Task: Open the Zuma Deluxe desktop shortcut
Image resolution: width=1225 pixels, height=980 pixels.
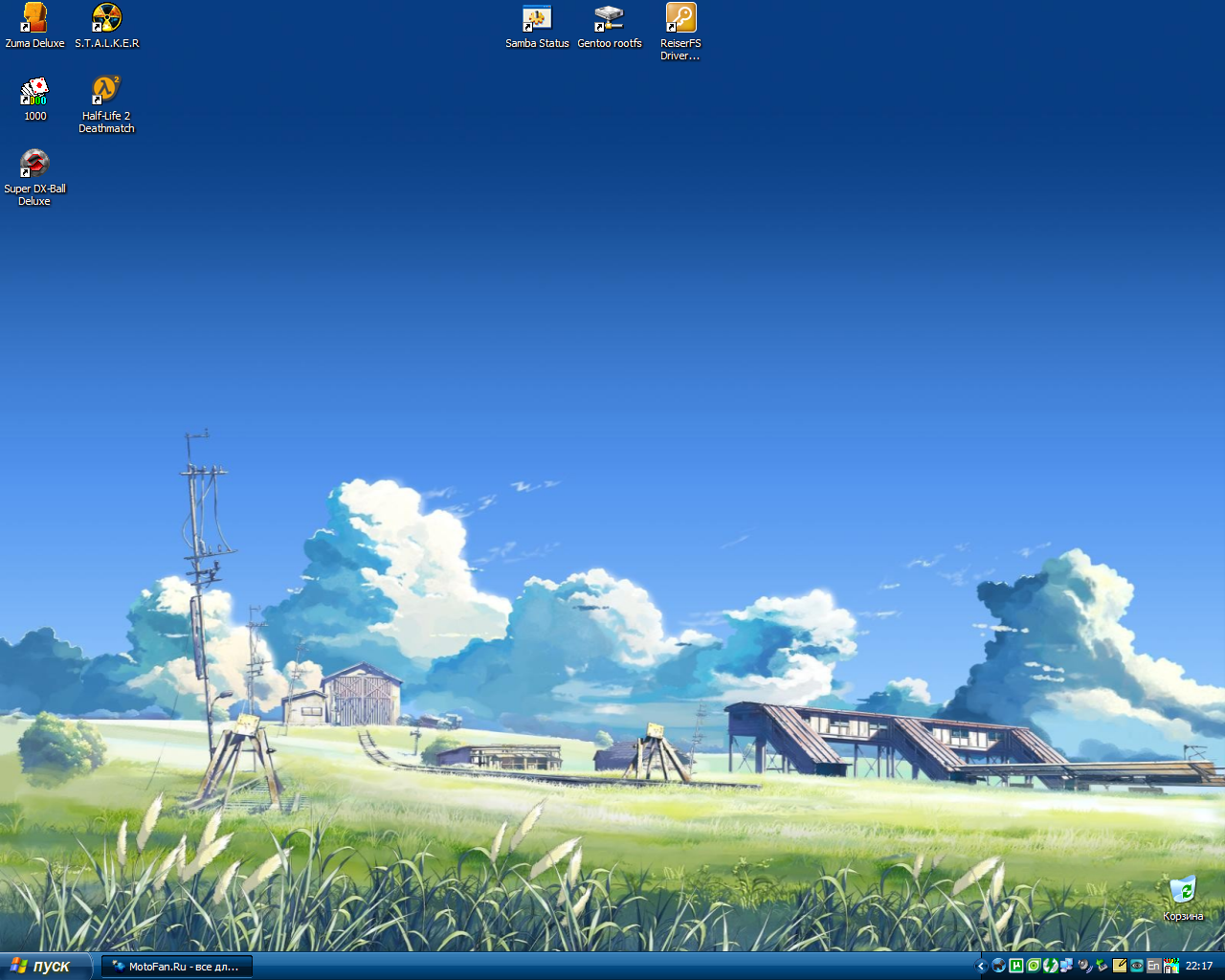Action: click(34, 26)
